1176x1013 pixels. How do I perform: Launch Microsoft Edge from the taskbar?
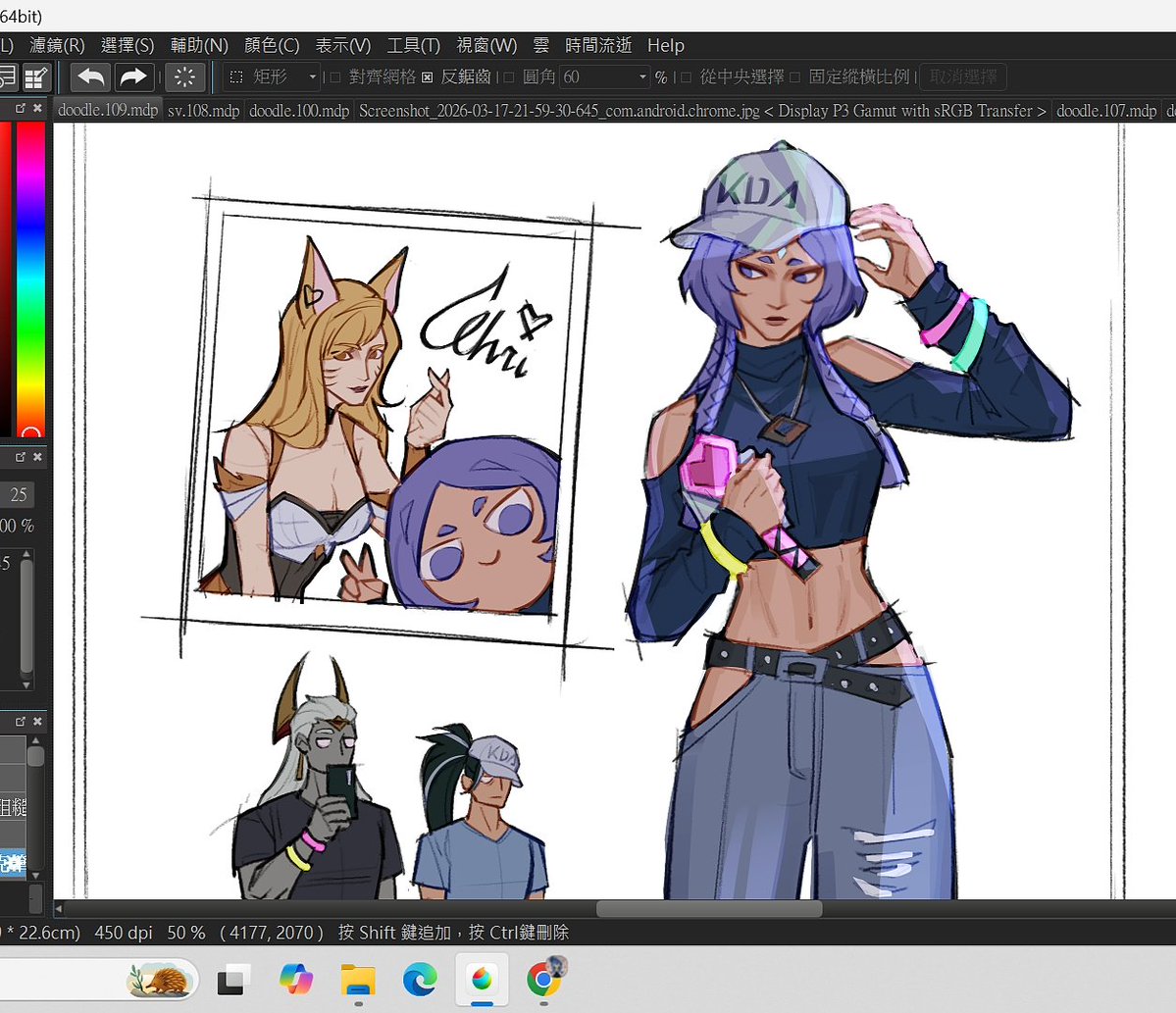[420, 980]
